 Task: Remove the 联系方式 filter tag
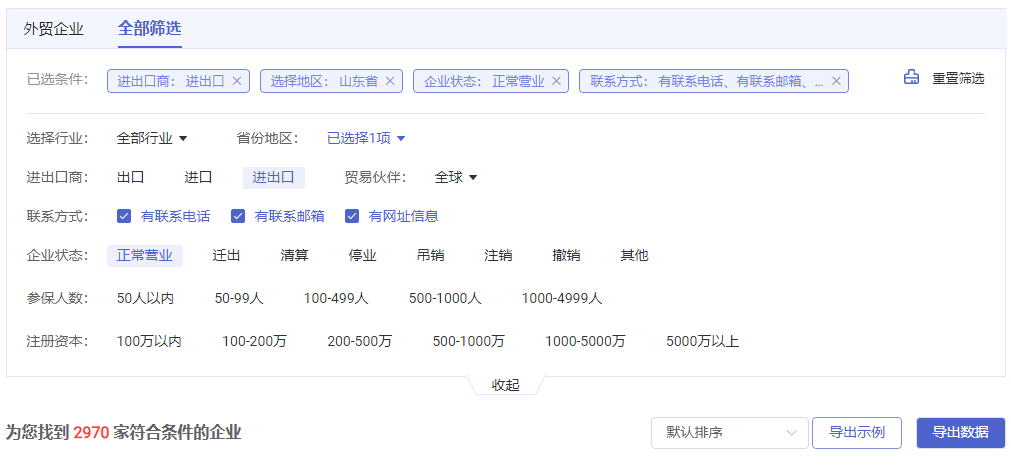click(836, 81)
